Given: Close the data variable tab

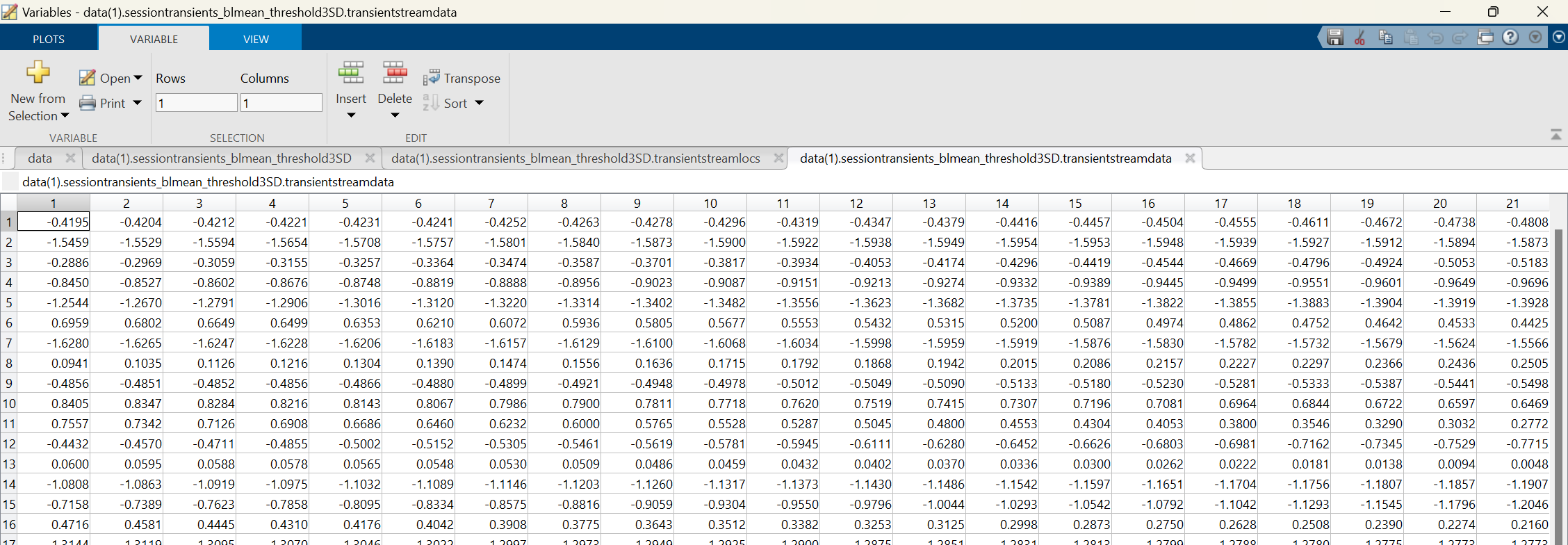Looking at the screenshot, I should (x=70, y=158).
